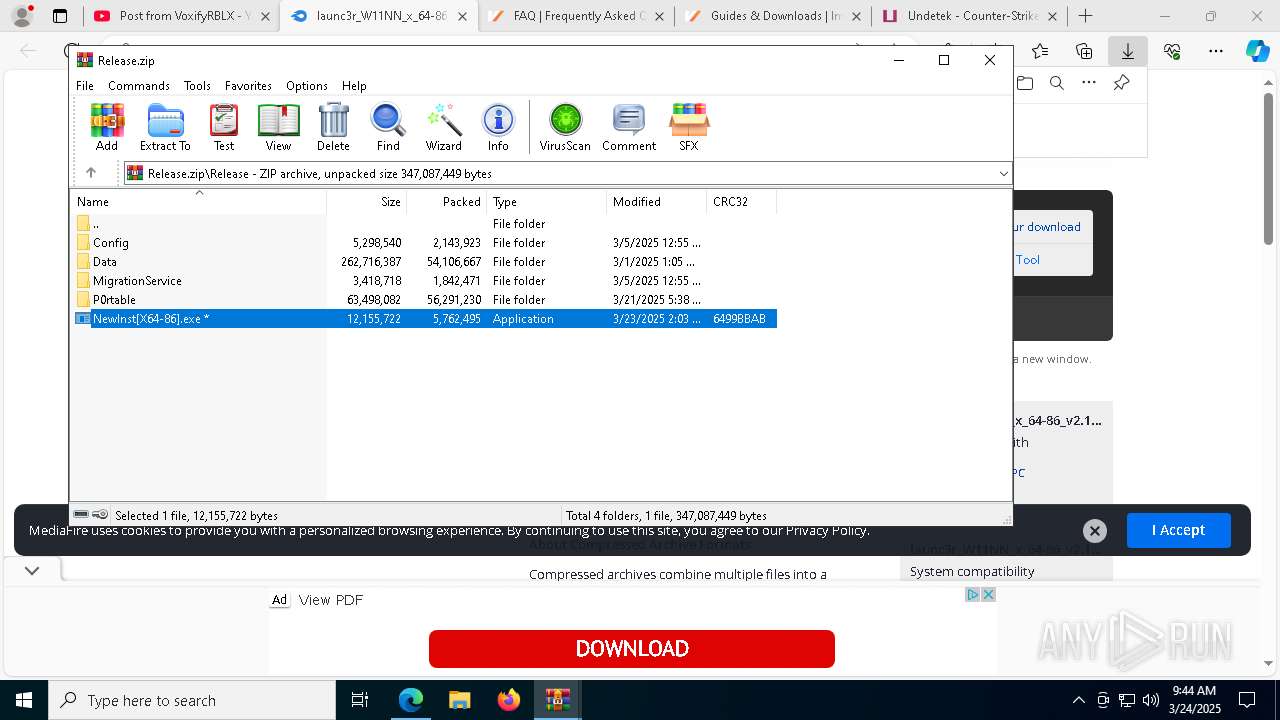Open the Favorites menu
1280x720 pixels.
[248, 86]
